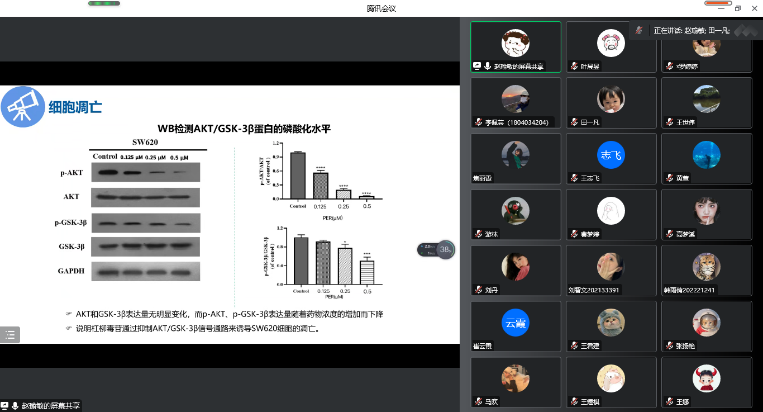763x412 pixels.
Task: Click the muted mic icon on 马欢's tile
Action: pos(477,401)
